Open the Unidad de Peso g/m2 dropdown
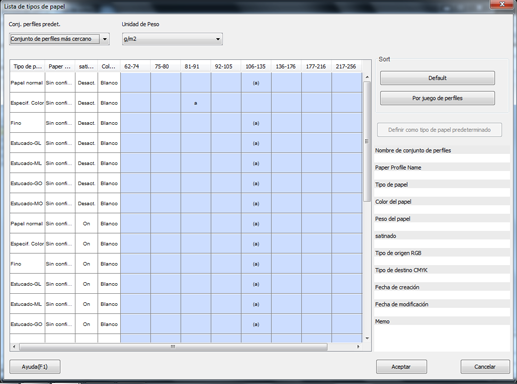 [172, 39]
